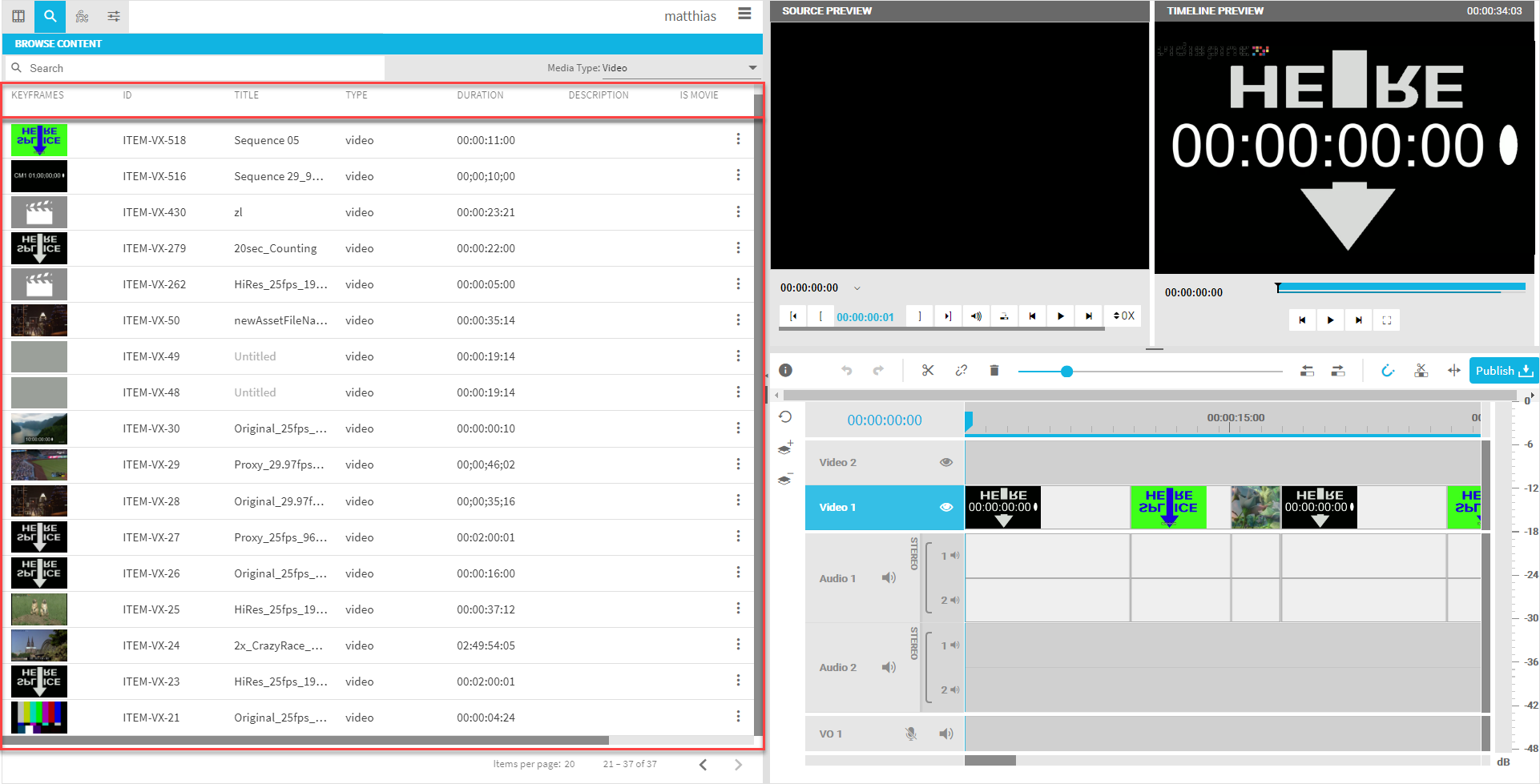Open the effects (fx) panel tab
This screenshot has width=1540, height=784.
82,16
